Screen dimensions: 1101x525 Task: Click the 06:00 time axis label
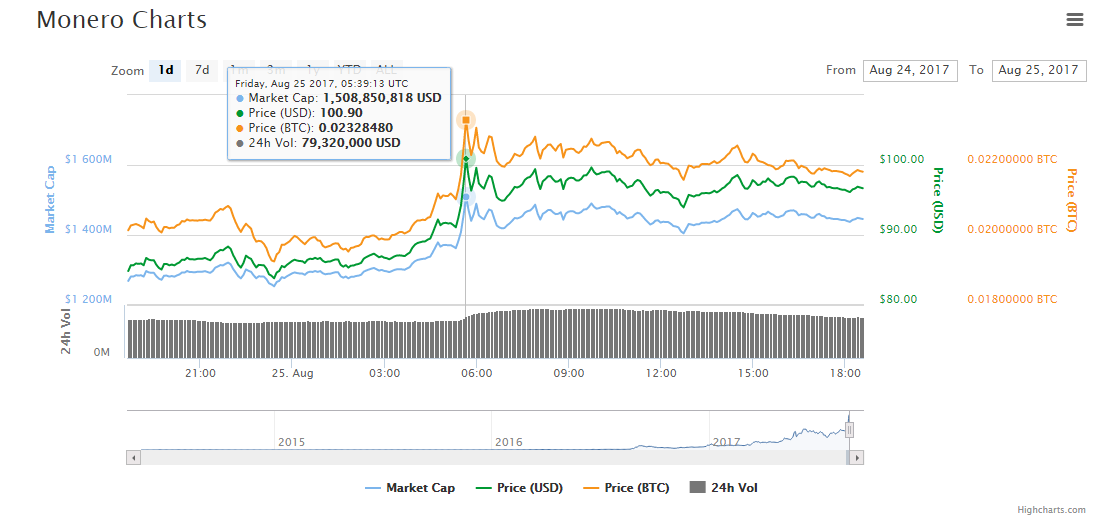(477, 373)
